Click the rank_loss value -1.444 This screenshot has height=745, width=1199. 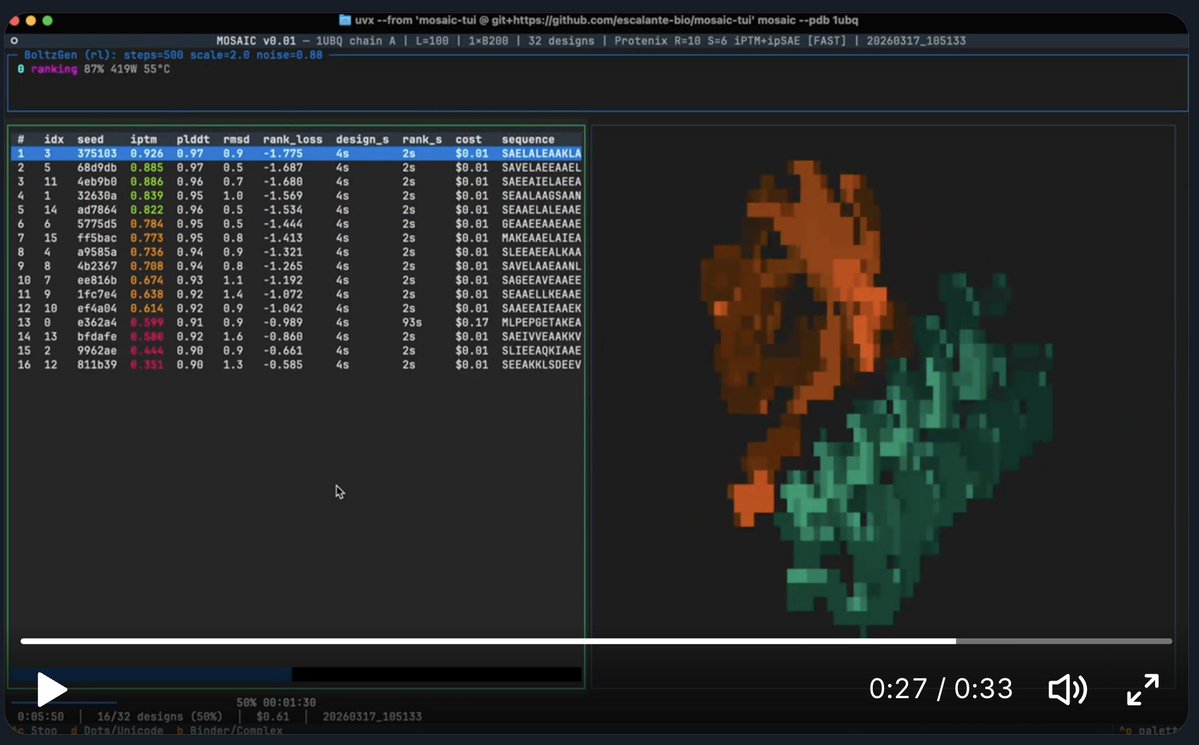pyautogui.click(x=282, y=224)
